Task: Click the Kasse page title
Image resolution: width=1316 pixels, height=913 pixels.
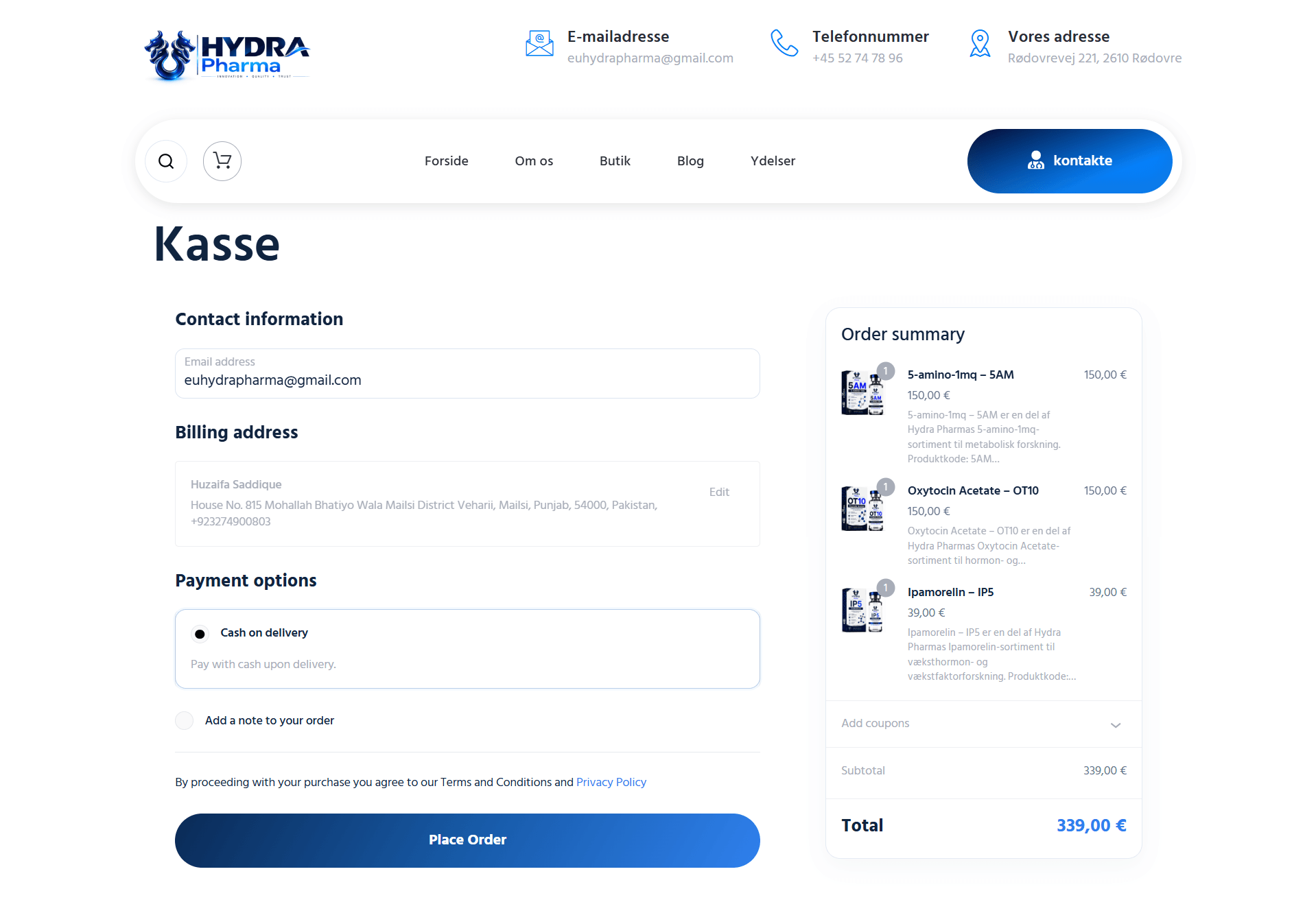Action: tap(217, 244)
